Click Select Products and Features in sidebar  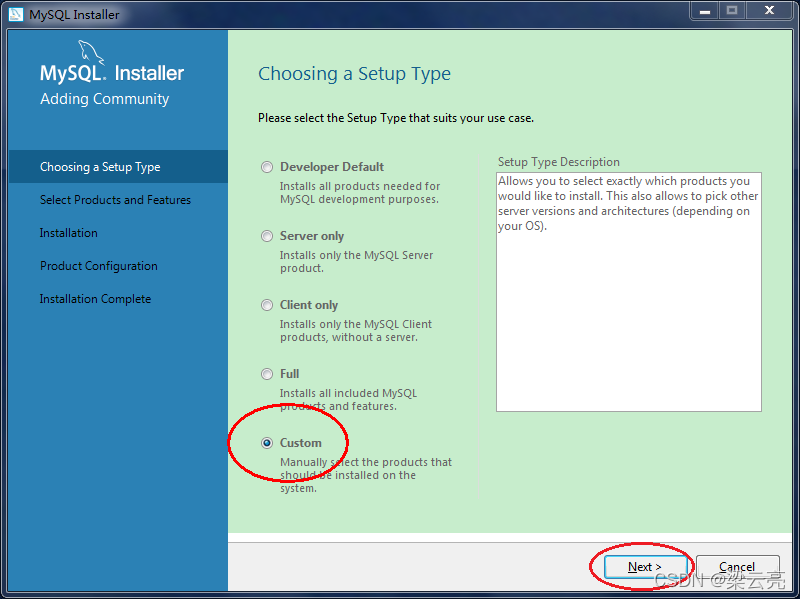[115, 199]
